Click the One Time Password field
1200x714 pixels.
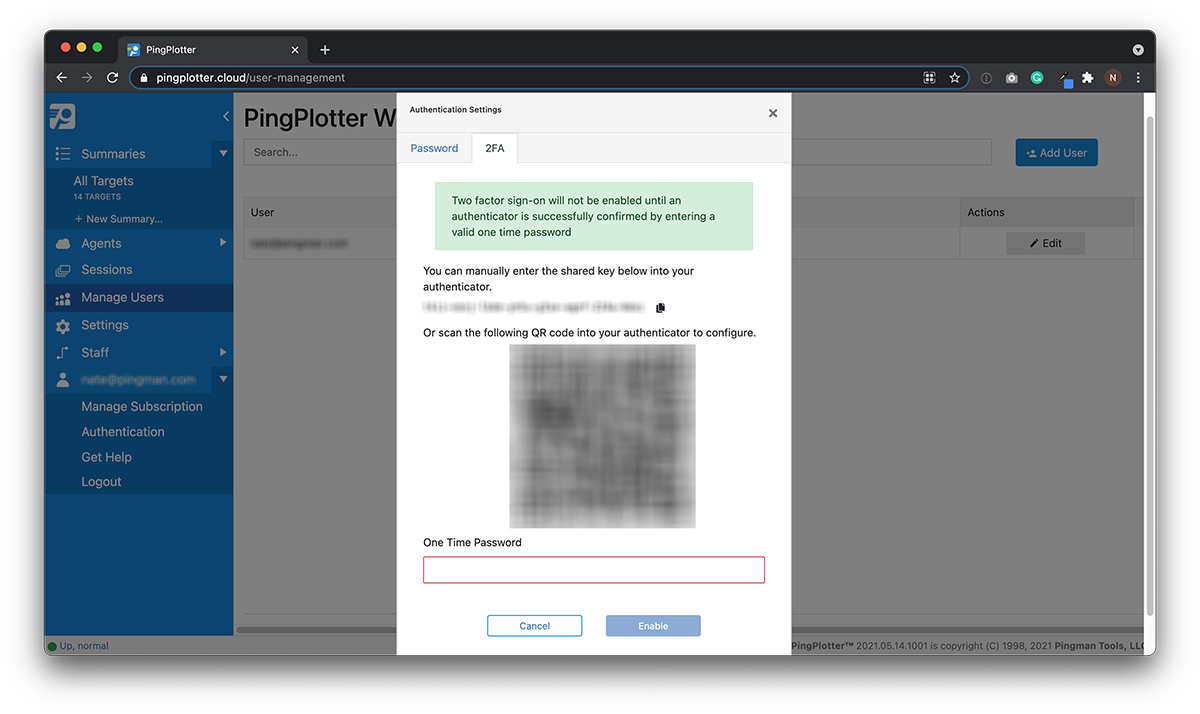[593, 570]
